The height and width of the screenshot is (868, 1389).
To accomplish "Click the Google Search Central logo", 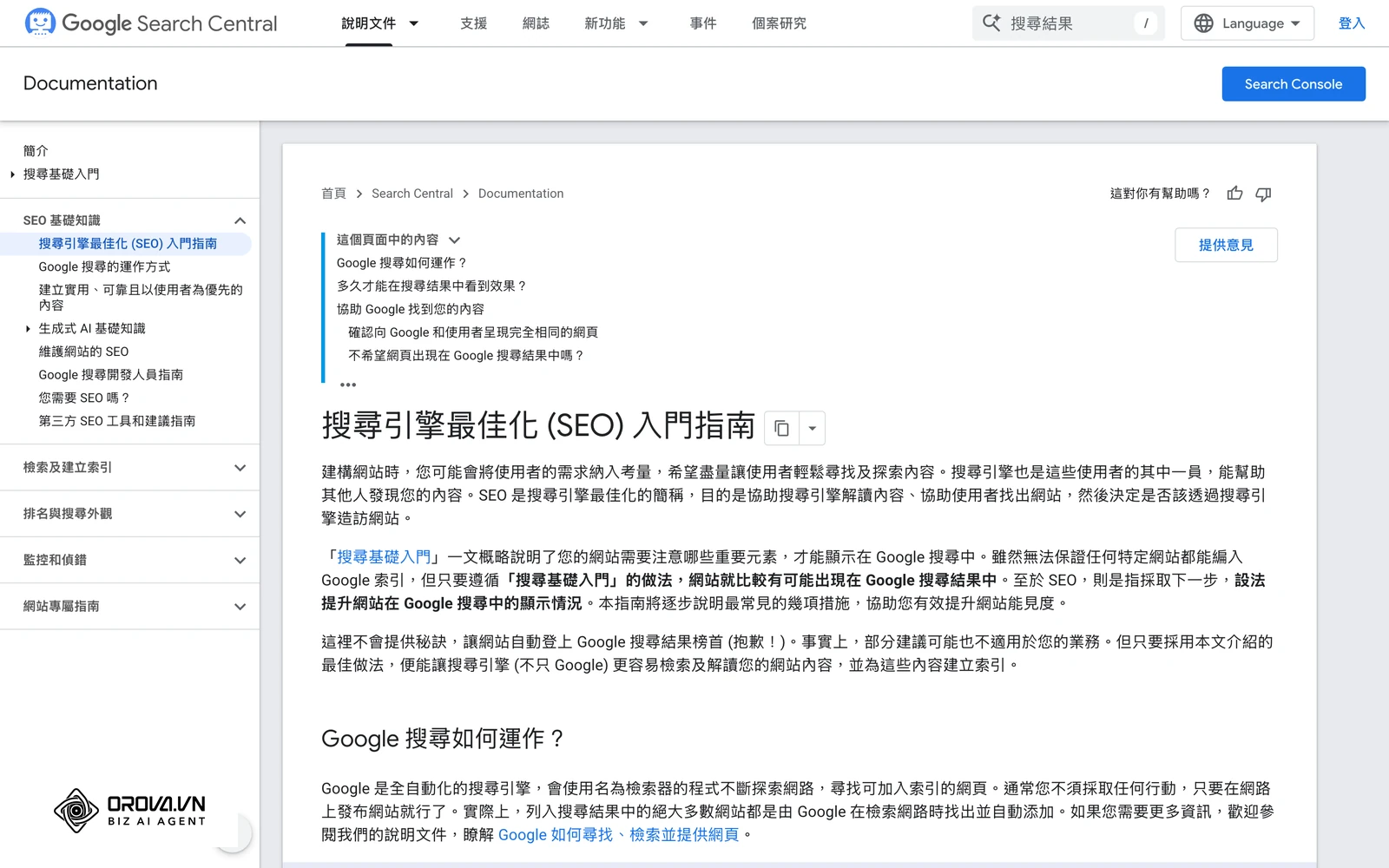I will 151,23.
